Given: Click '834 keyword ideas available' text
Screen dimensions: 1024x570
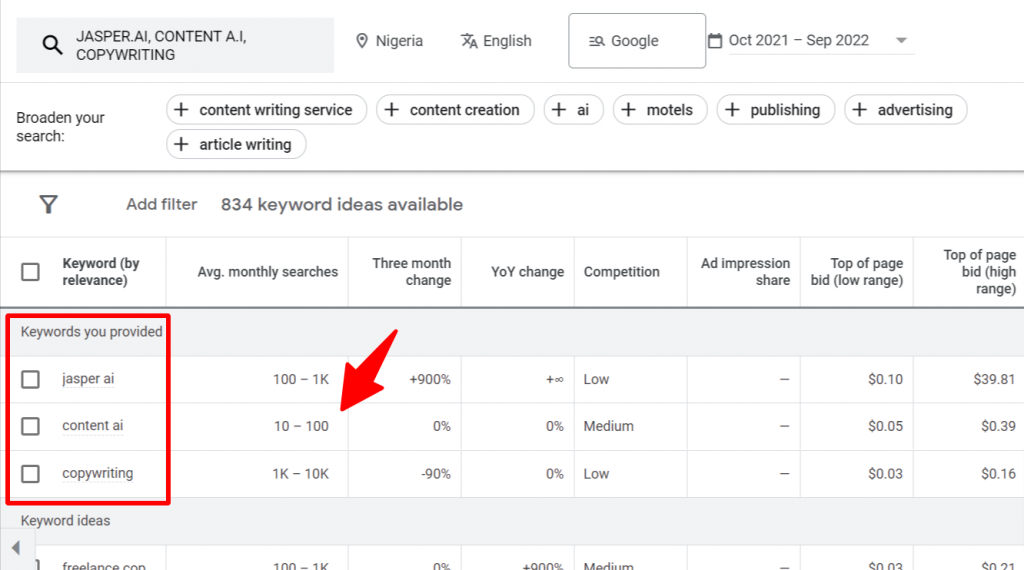Looking at the screenshot, I should click(x=342, y=204).
